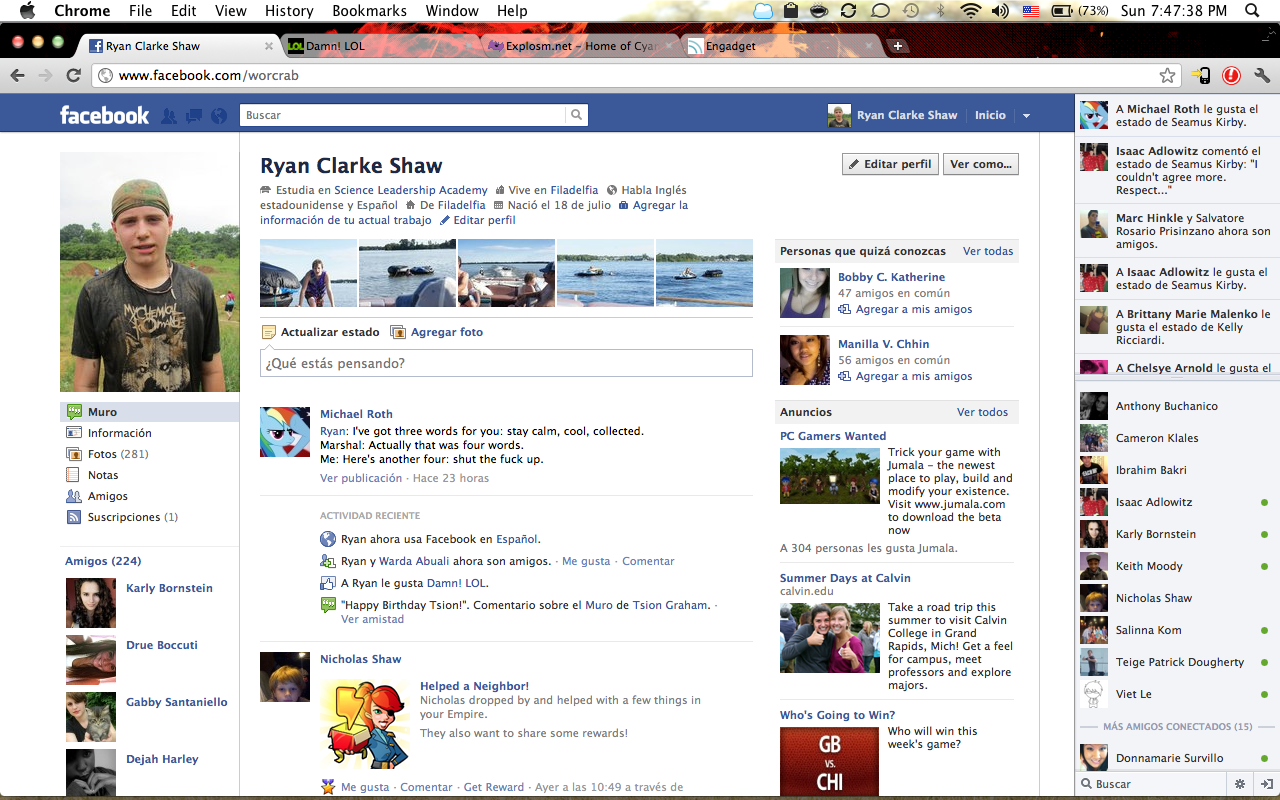This screenshot has width=1280, height=800.
Task: Open Ryan's large profile picture
Action: coord(150,272)
